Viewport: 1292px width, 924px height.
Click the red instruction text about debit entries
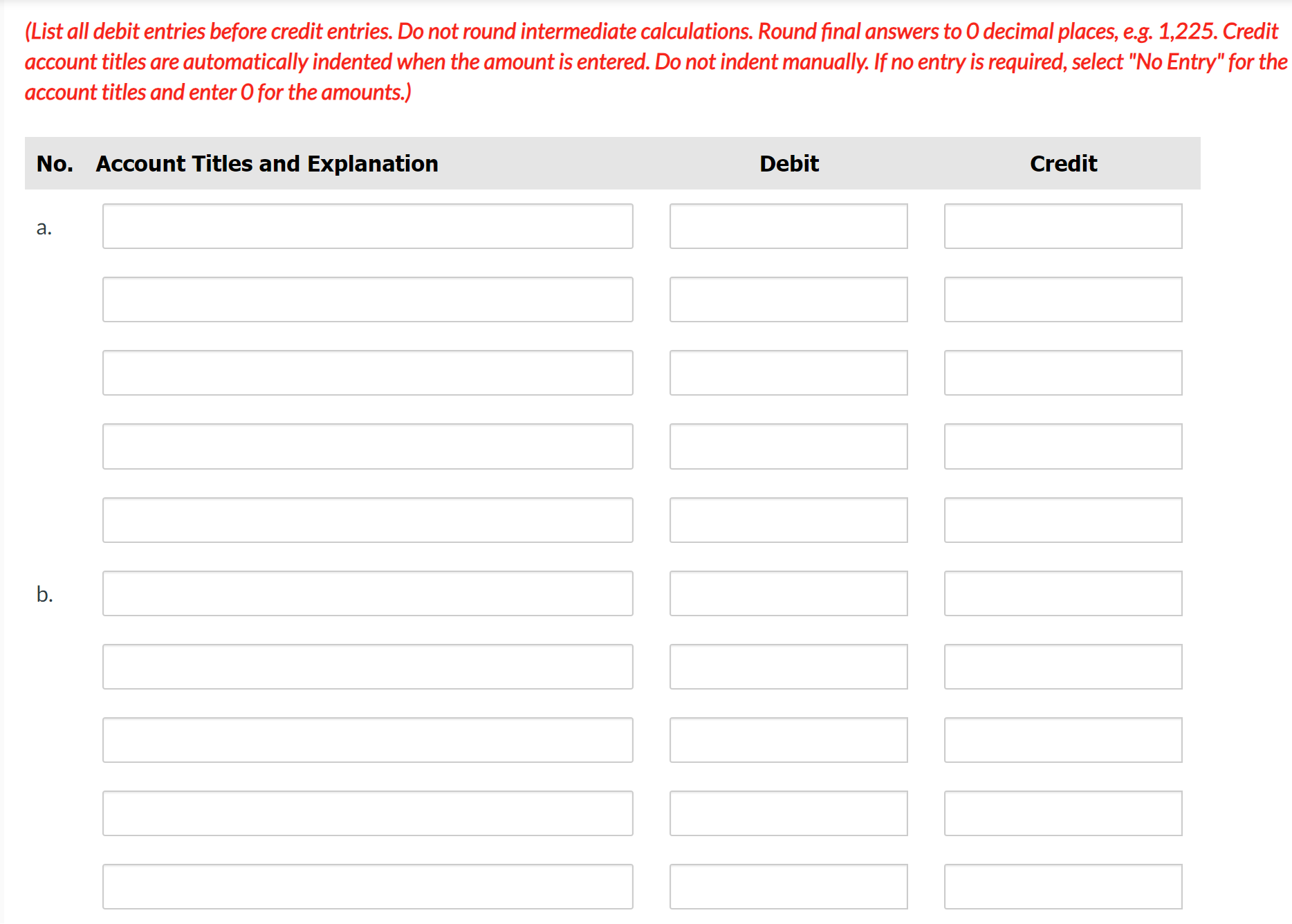point(656,62)
